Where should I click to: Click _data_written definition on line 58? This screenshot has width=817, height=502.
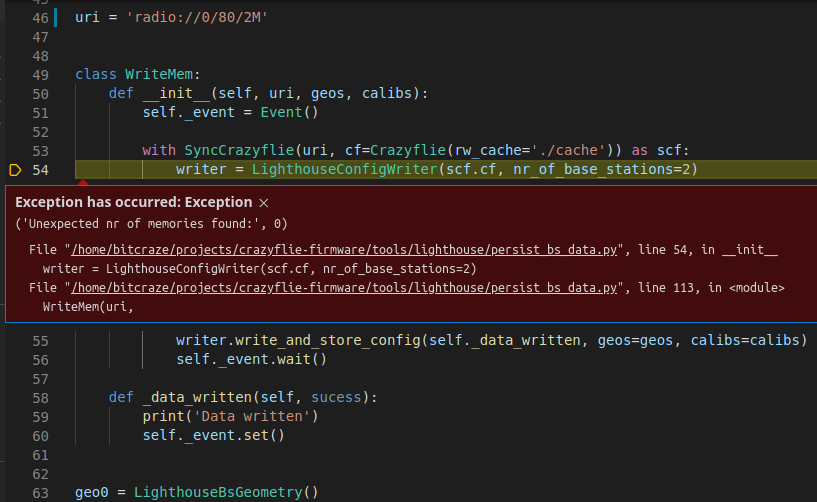click(x=197, y=397)
